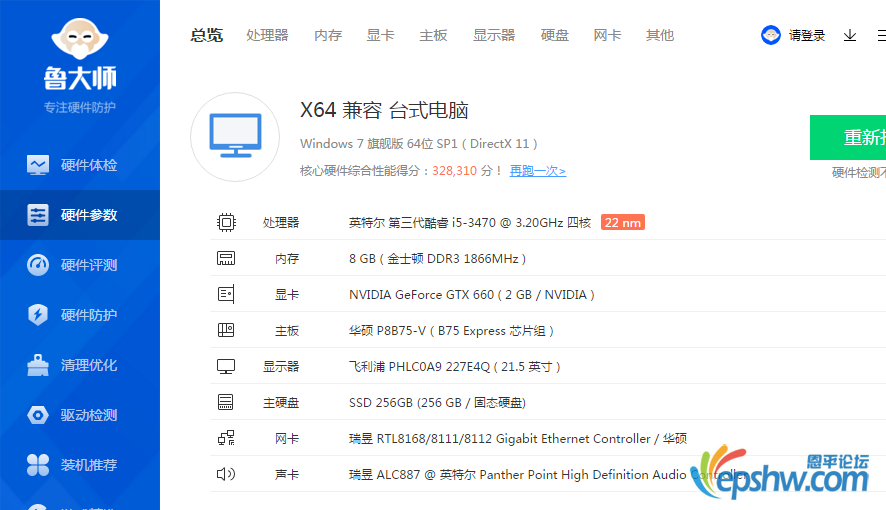
Task: Click 飞利浦 PHLC0A9 227E4Q text
Action: (x=454, y=367)
